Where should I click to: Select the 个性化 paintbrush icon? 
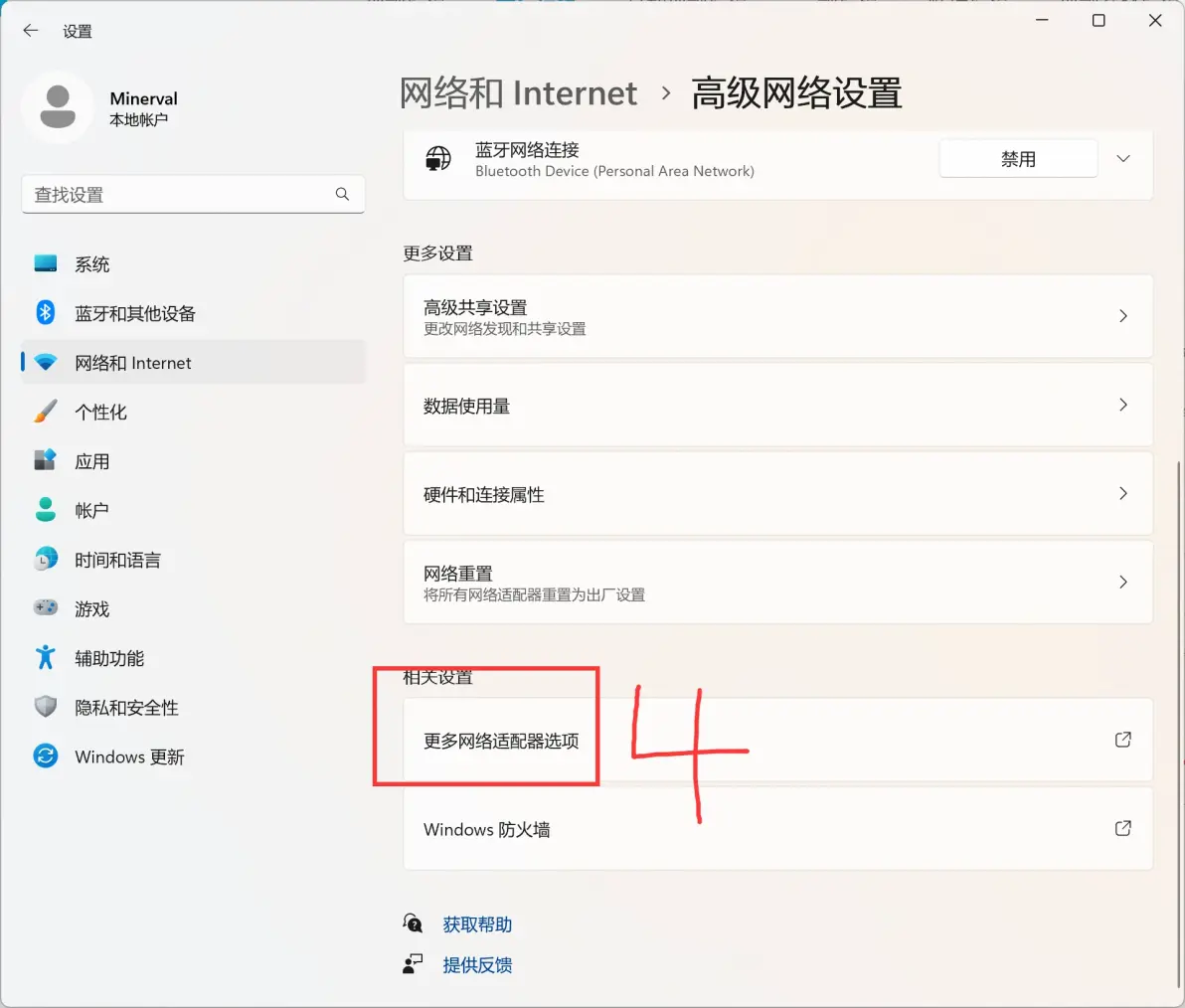pos(46,412)
